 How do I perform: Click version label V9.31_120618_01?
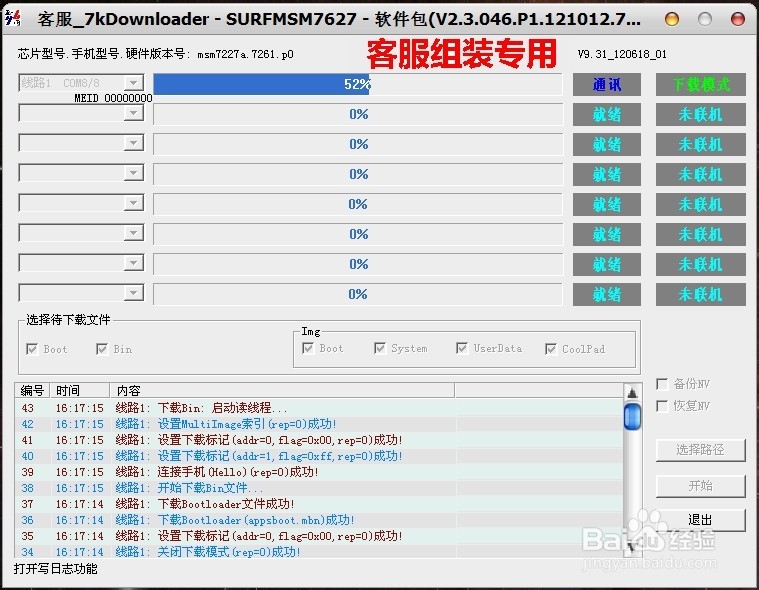point(622,54)
